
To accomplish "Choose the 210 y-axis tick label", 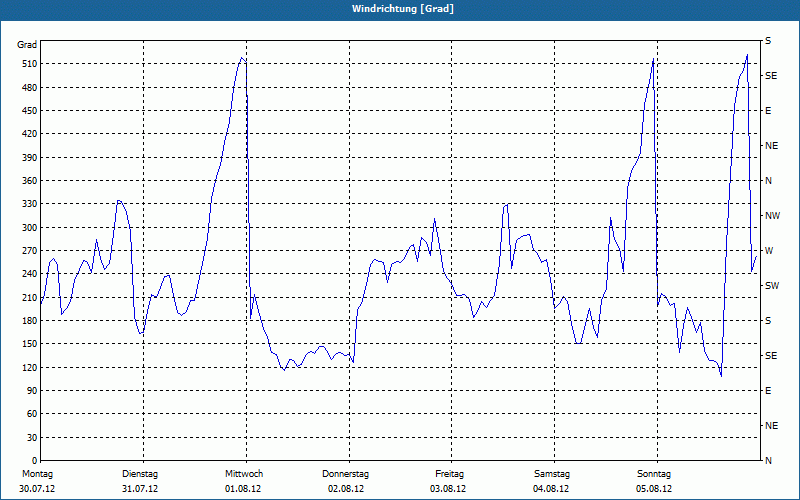I will pyautogui.click(x=30, y=297).
